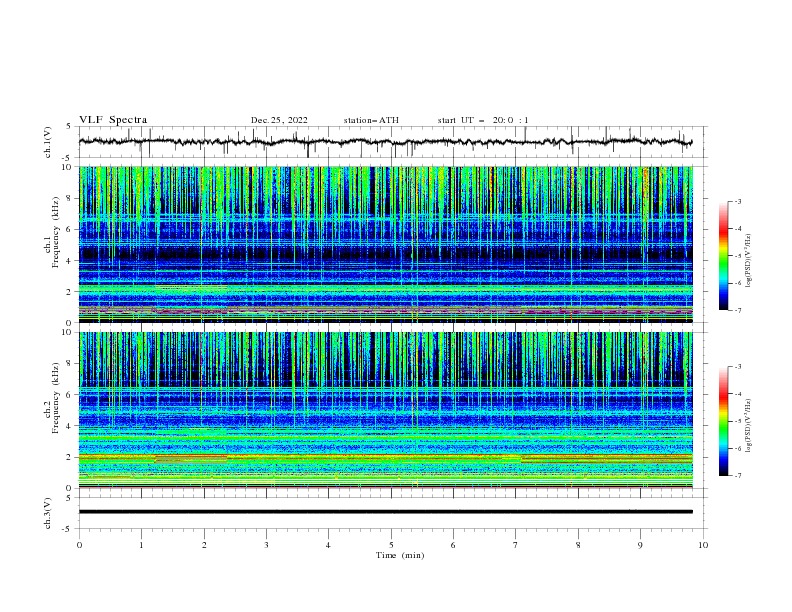Click the "Time (min)" axis title
The height and width of the screenshot is (612, 792).
(x=400, y=555)
